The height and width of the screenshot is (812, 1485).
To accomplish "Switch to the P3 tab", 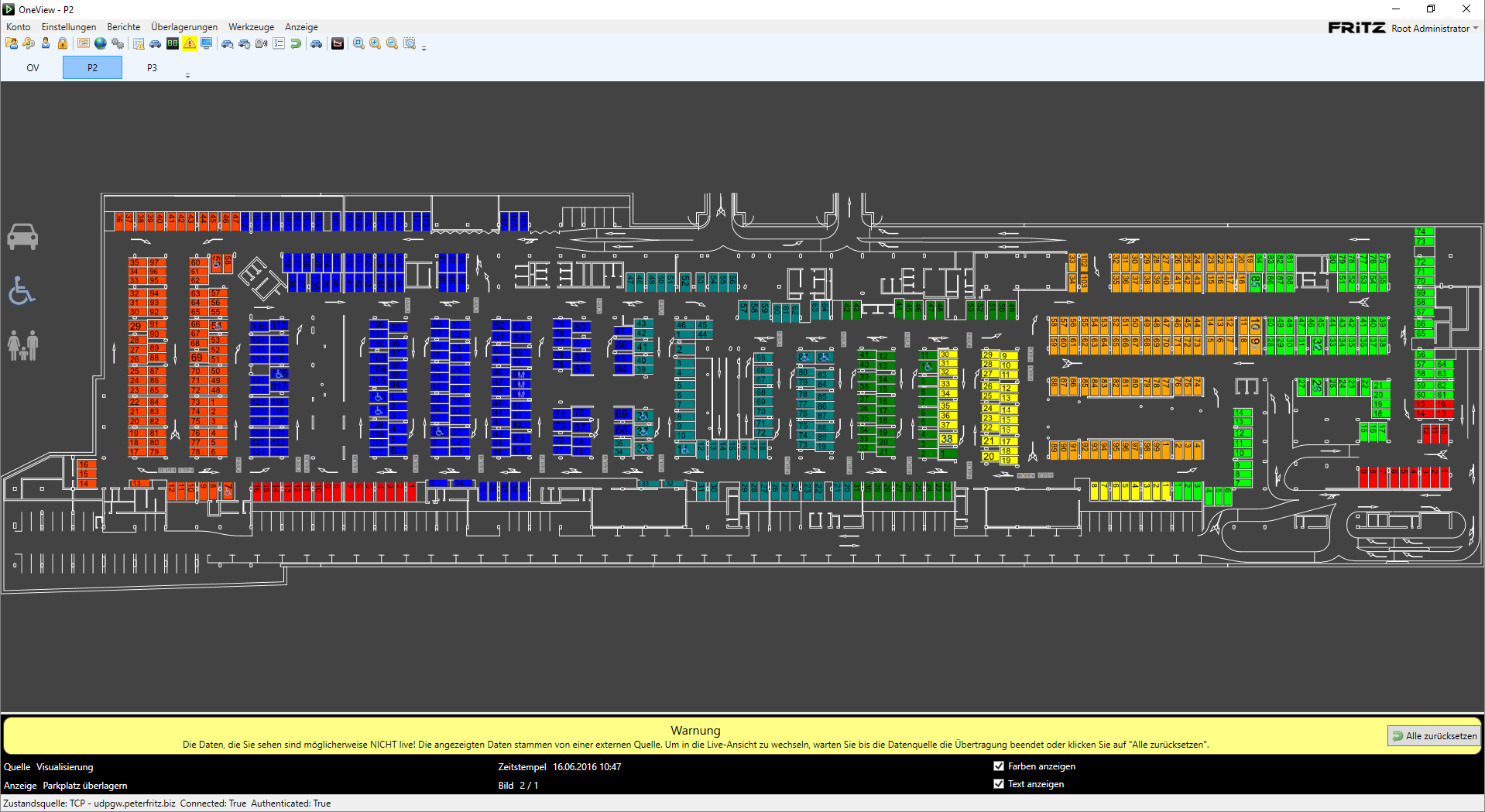I will 152,68.
